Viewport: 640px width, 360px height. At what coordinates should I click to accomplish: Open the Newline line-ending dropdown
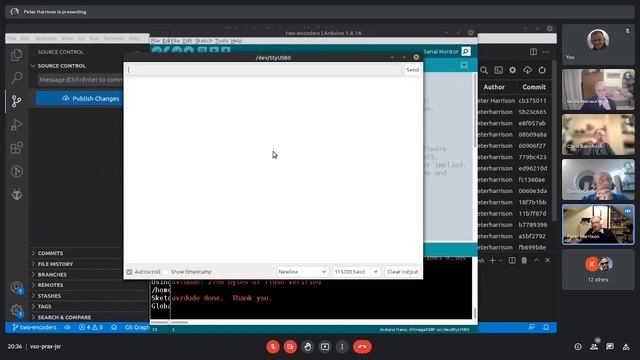coord(302,272)
